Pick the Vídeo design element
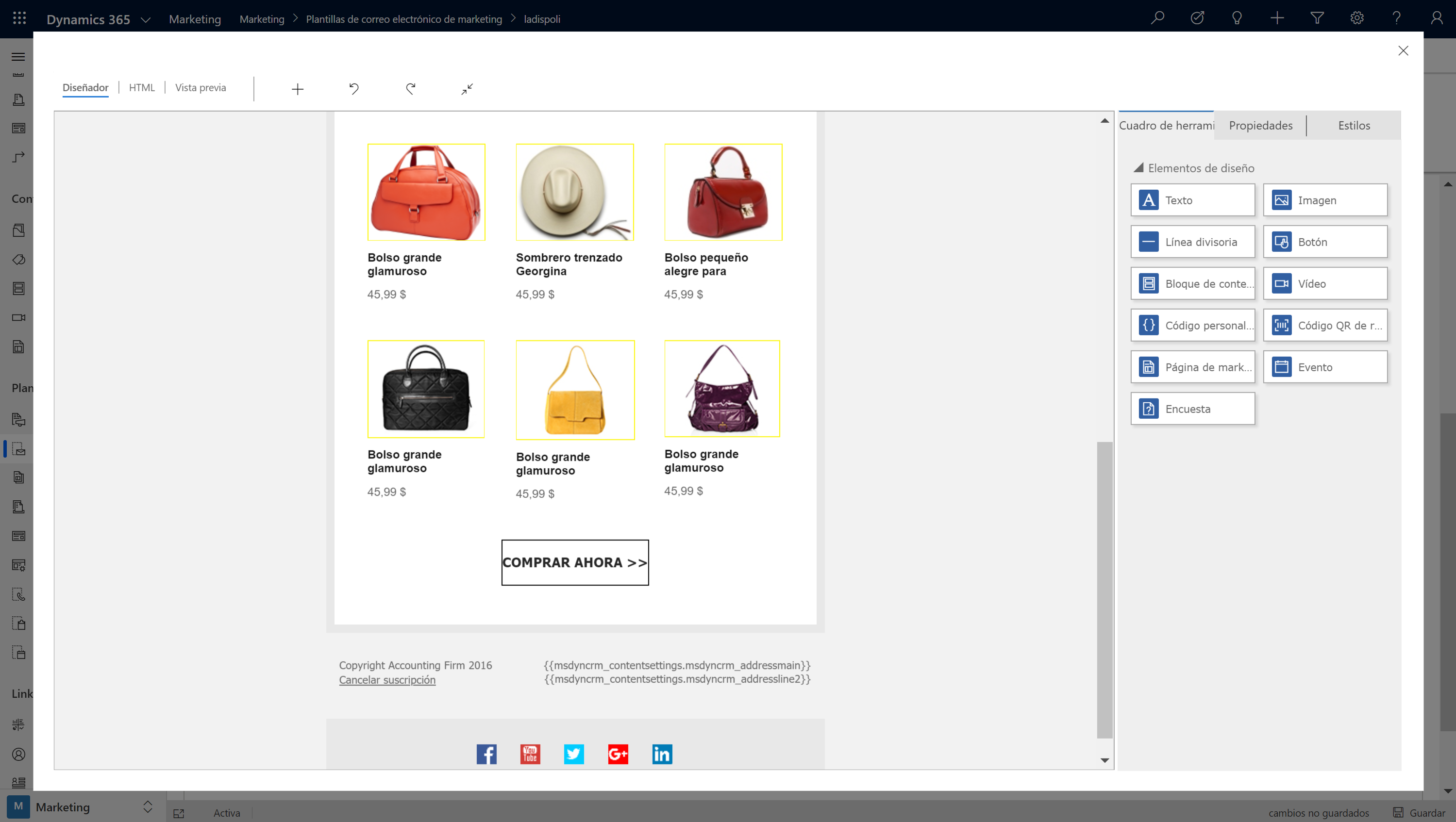This screenshot has width=1456, height=822. click(1325, 283)
